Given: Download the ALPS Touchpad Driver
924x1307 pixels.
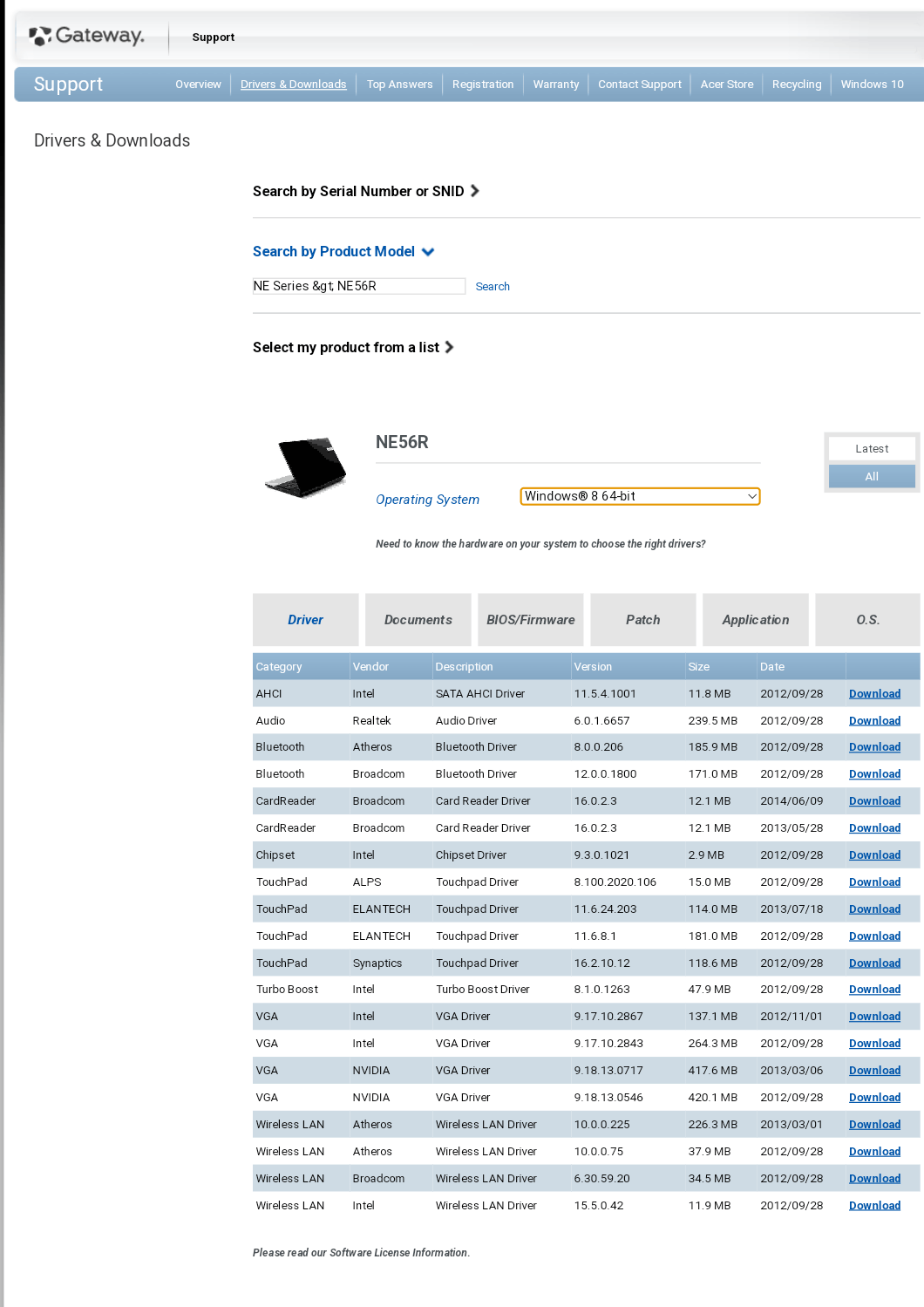Looking at the screenshot, I should (x=875, y=882).
